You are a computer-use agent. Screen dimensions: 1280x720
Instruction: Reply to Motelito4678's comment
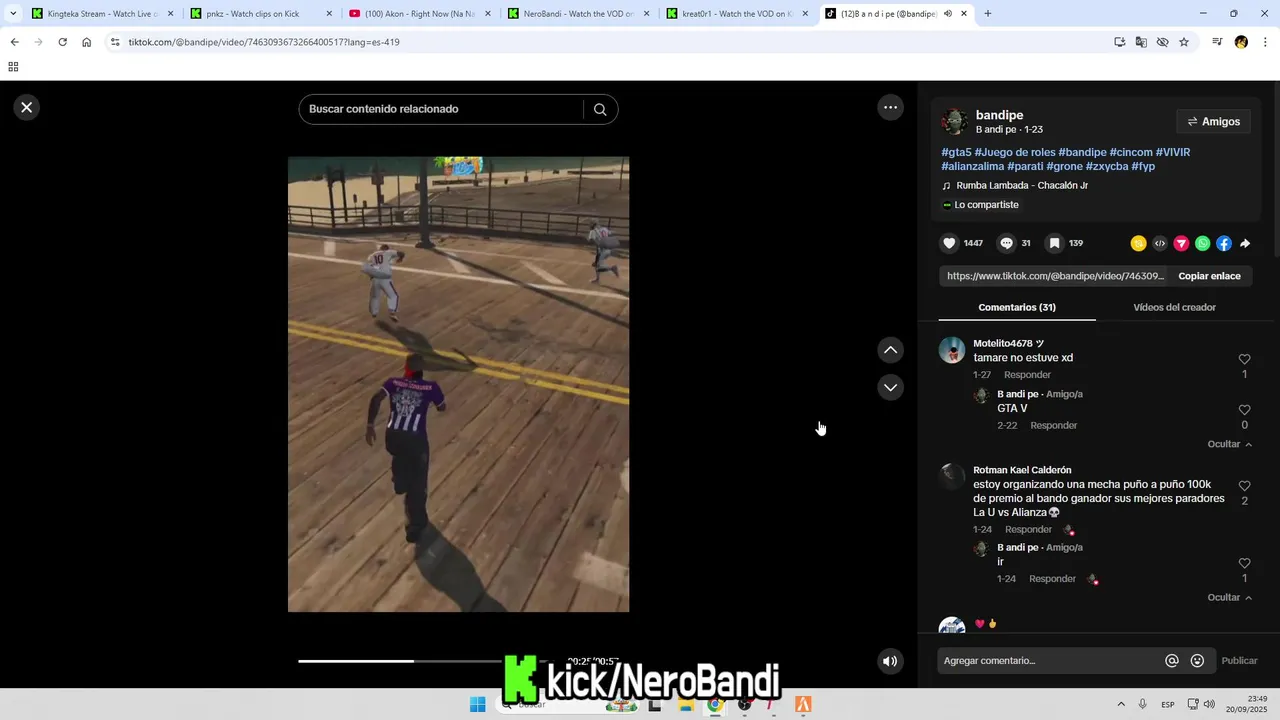[1027, 375]
